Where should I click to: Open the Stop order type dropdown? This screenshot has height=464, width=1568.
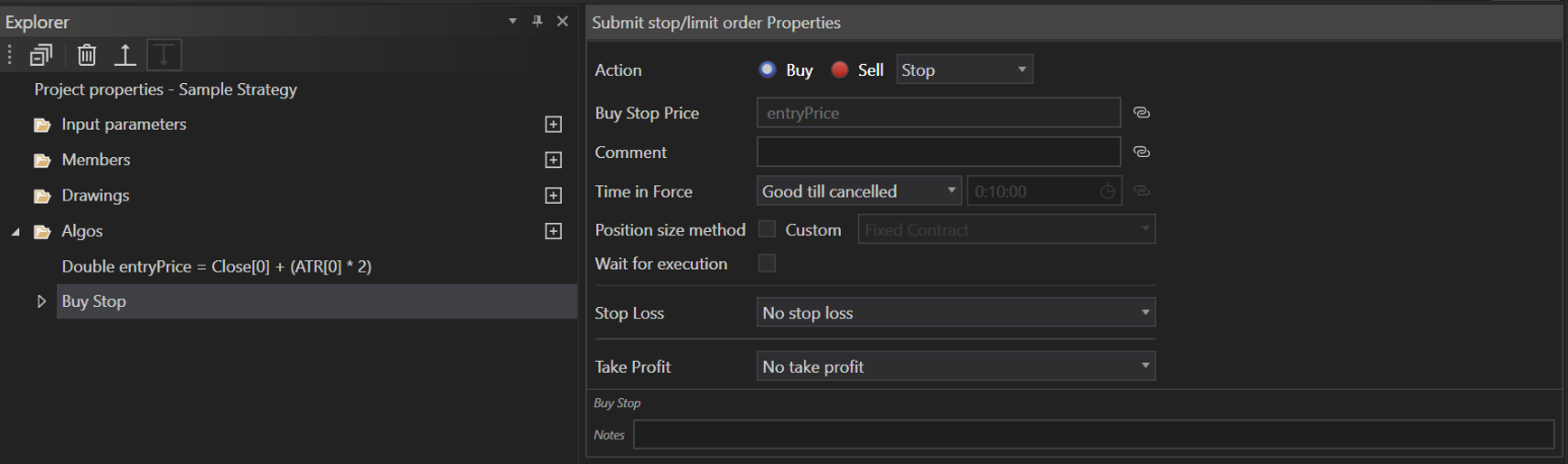coord(964,70)
